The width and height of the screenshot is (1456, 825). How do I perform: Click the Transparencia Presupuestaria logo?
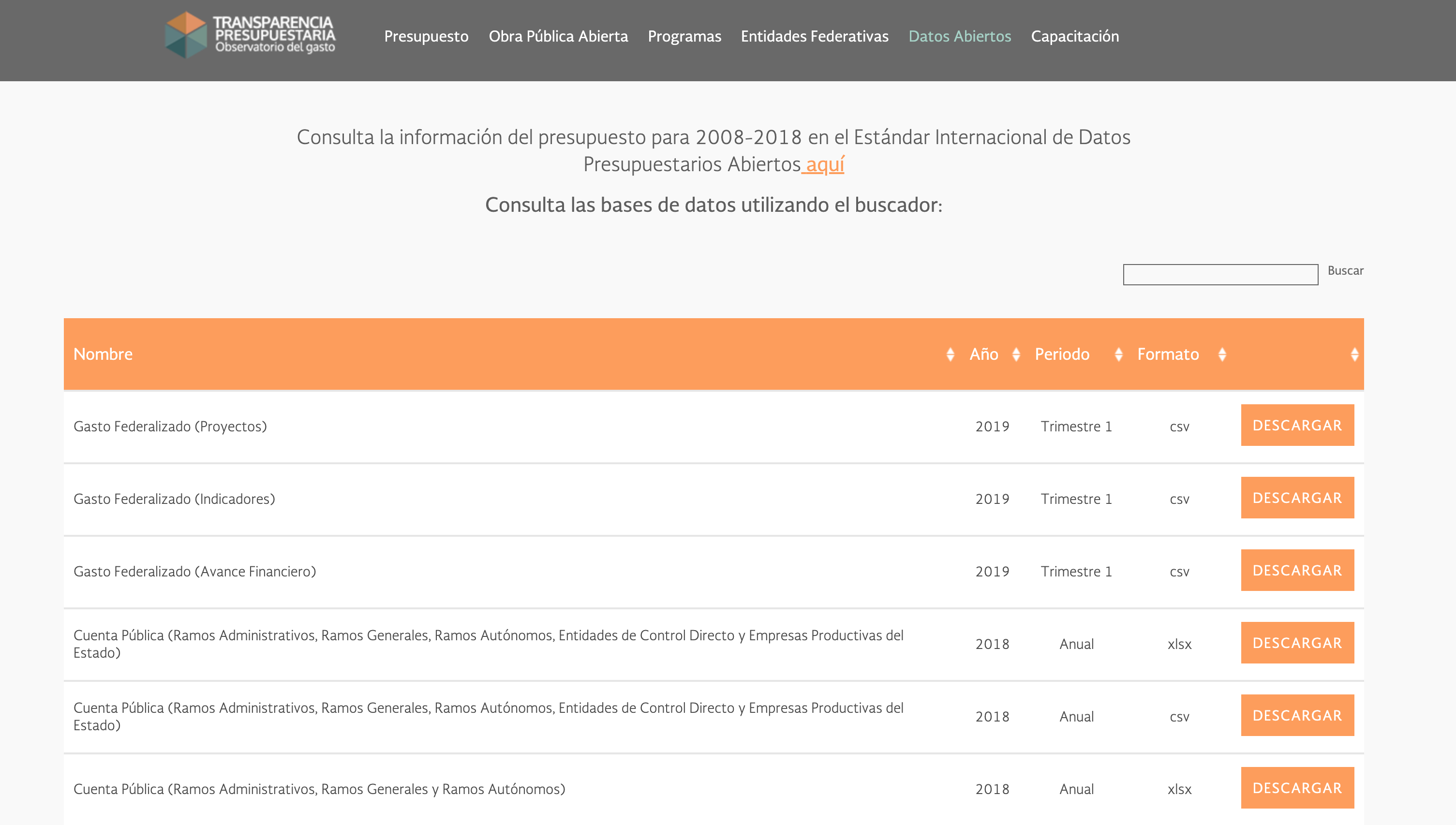[250, 35]
